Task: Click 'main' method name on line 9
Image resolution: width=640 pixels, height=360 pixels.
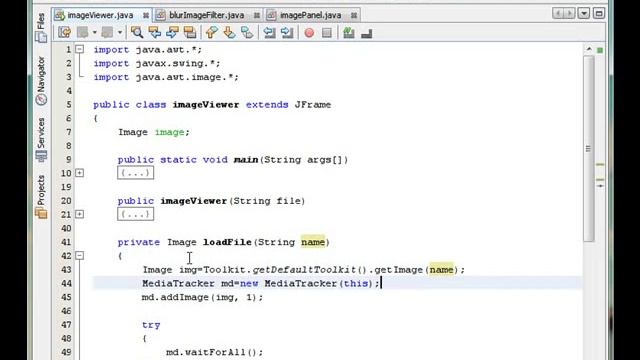Action: (x=245, y=160)
